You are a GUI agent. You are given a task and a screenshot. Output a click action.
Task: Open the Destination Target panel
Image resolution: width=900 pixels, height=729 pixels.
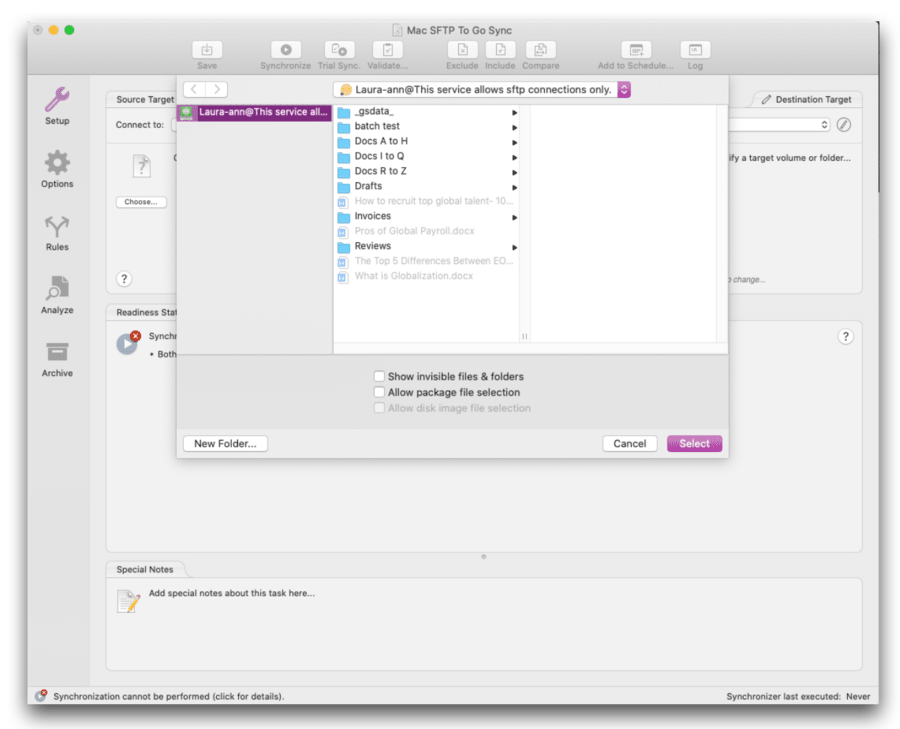click(x=807, y=99)
